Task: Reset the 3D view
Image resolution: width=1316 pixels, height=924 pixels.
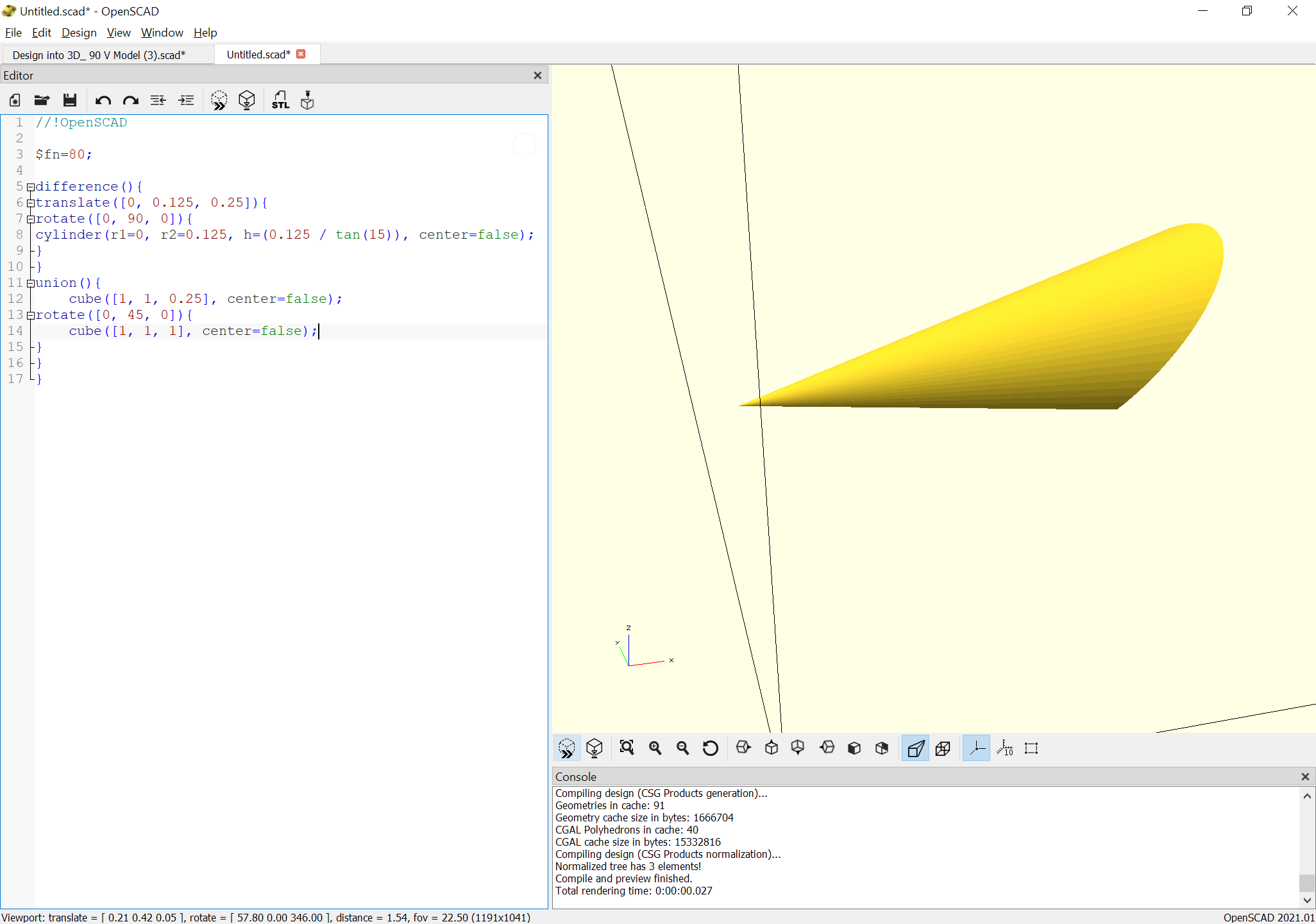Action: coord(710,748)
